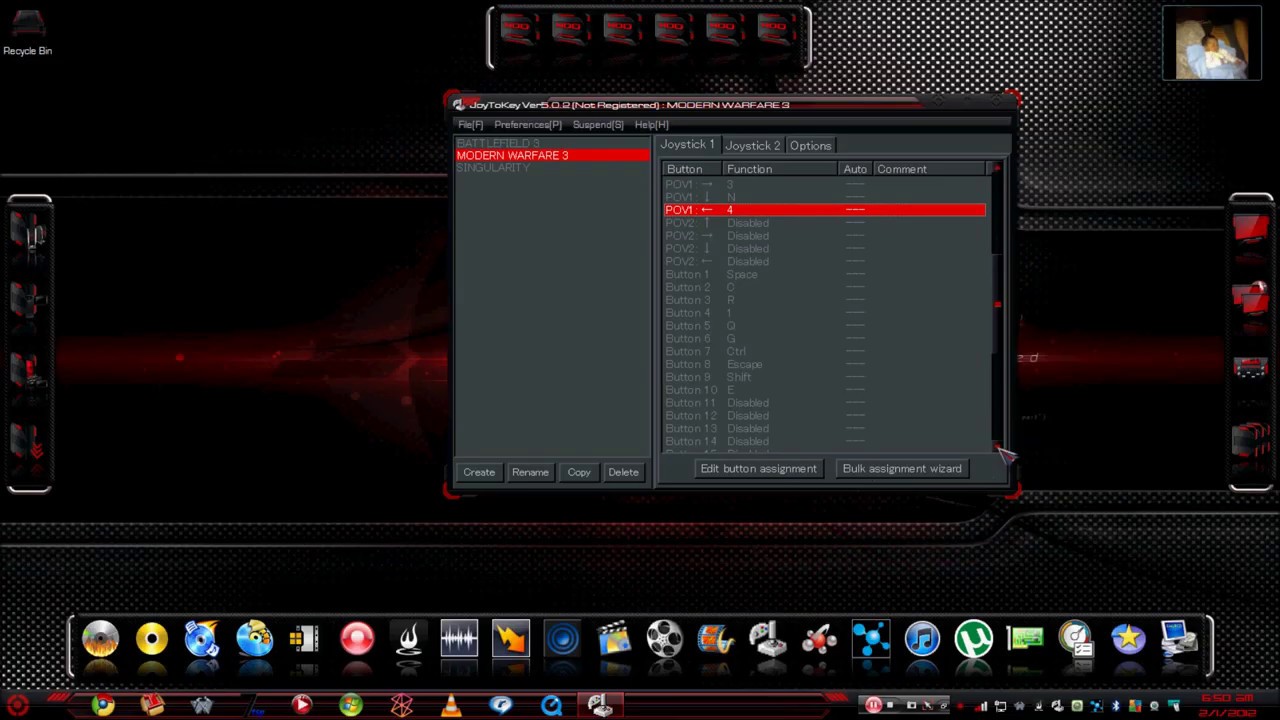Click the scroll up arrow of button list
Screen dimensions: 1280x720
pyautogui.click(x=997, y=169)
